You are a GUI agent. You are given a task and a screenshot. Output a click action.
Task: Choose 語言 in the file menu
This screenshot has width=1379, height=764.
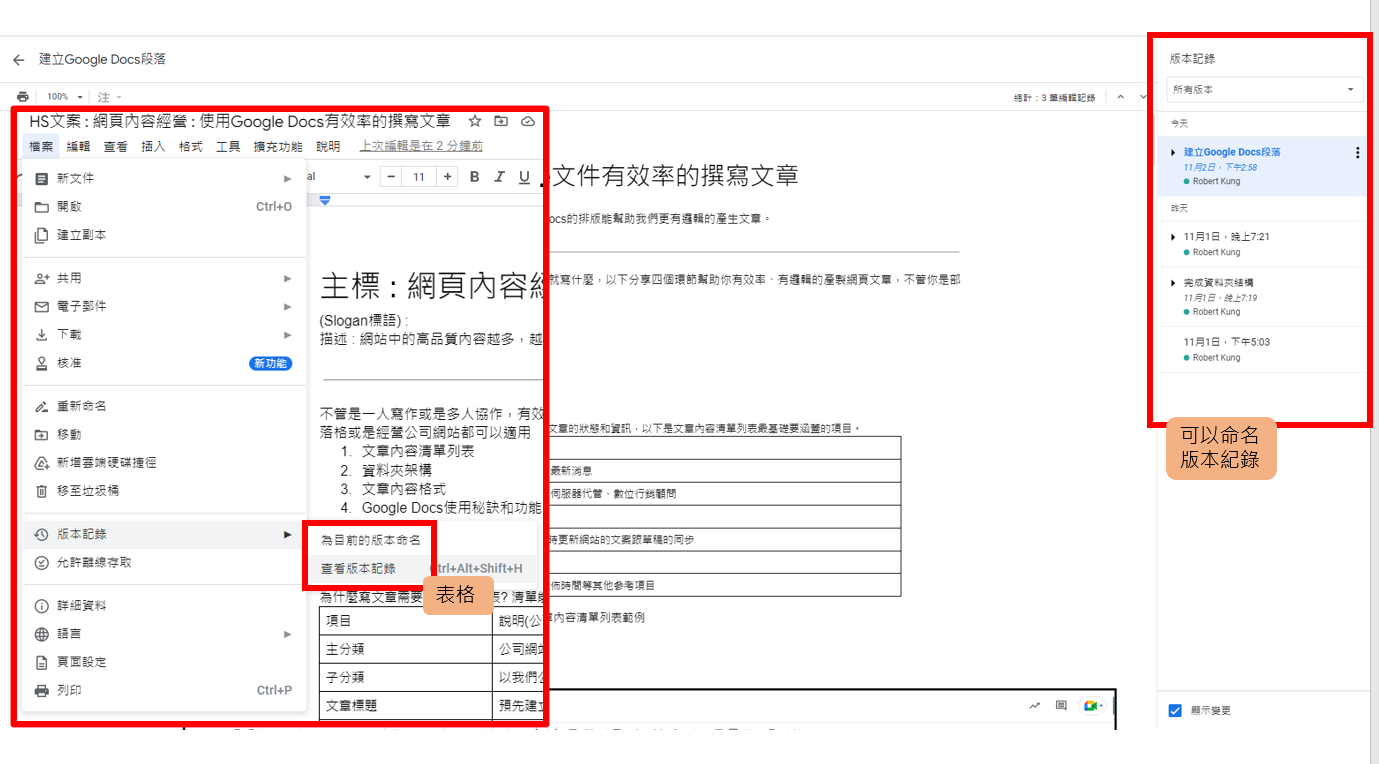point(165,634)
